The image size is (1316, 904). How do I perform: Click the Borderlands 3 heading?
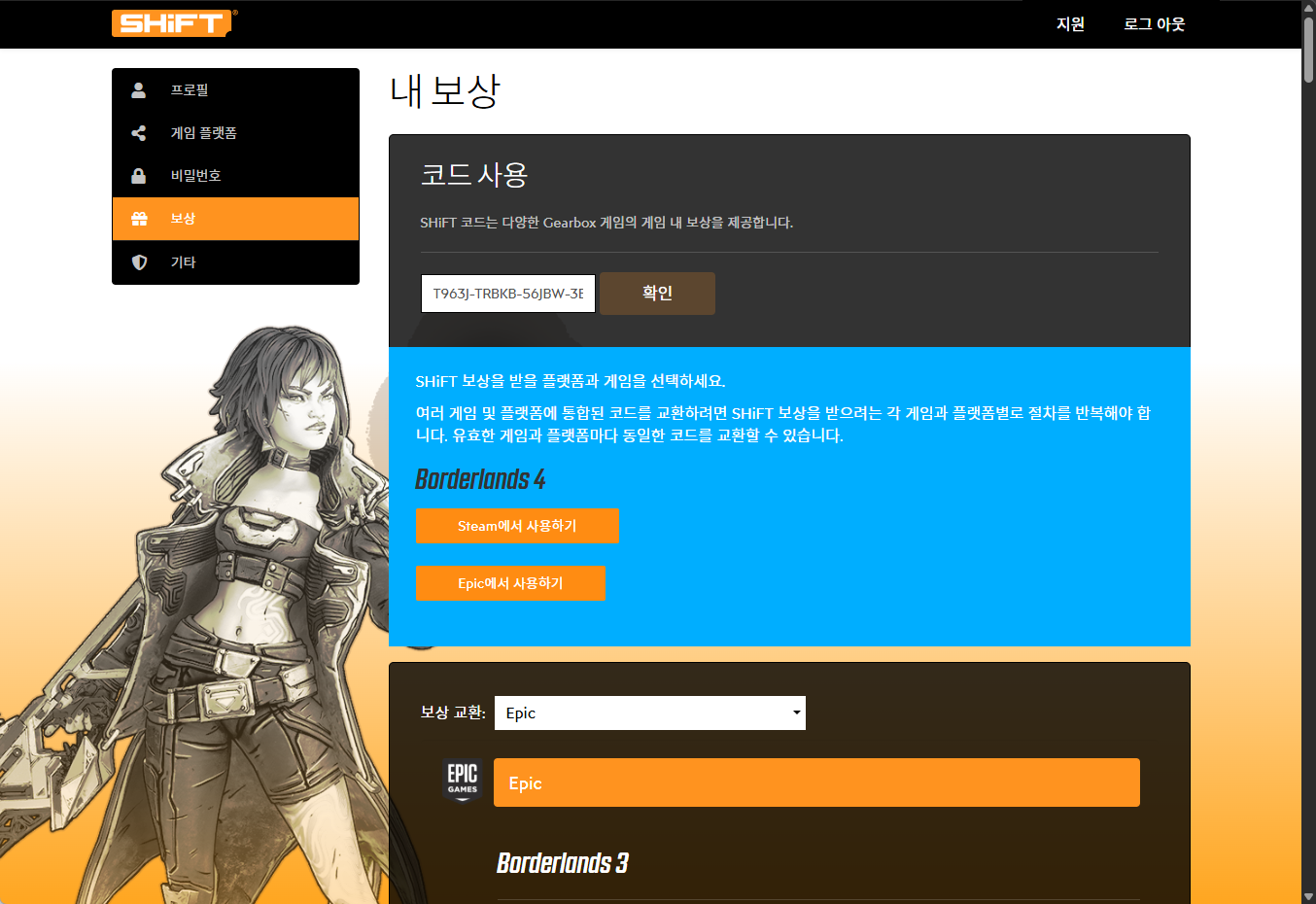(x=563, y=863)
